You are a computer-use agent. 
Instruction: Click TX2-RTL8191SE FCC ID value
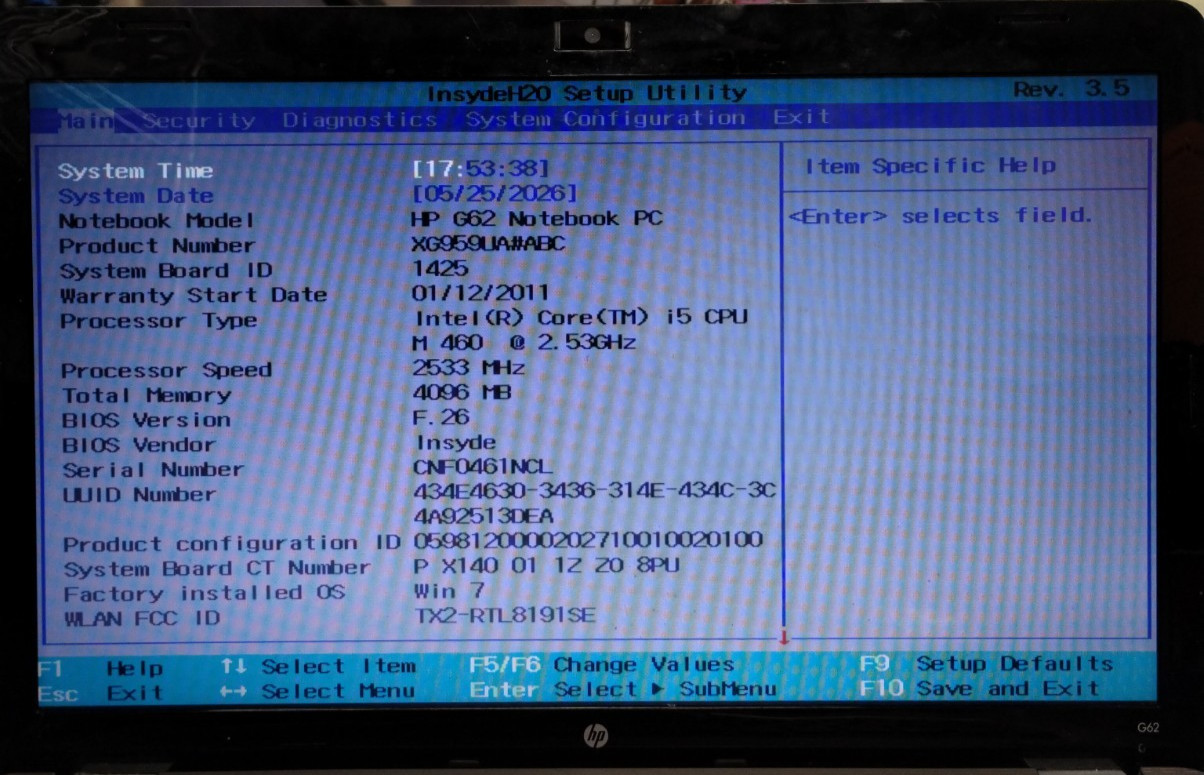pyautogui.click(x=504, y=615)
